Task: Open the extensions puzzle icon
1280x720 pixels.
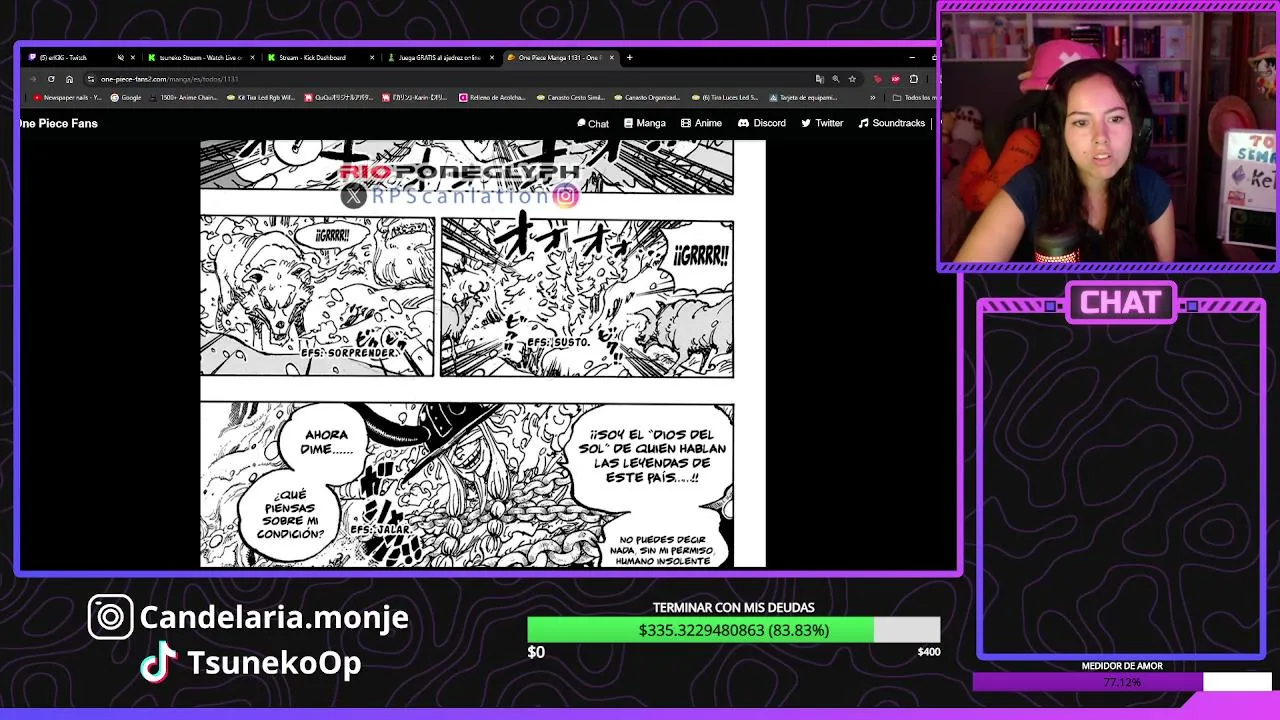Action: (x=914, y=79)
